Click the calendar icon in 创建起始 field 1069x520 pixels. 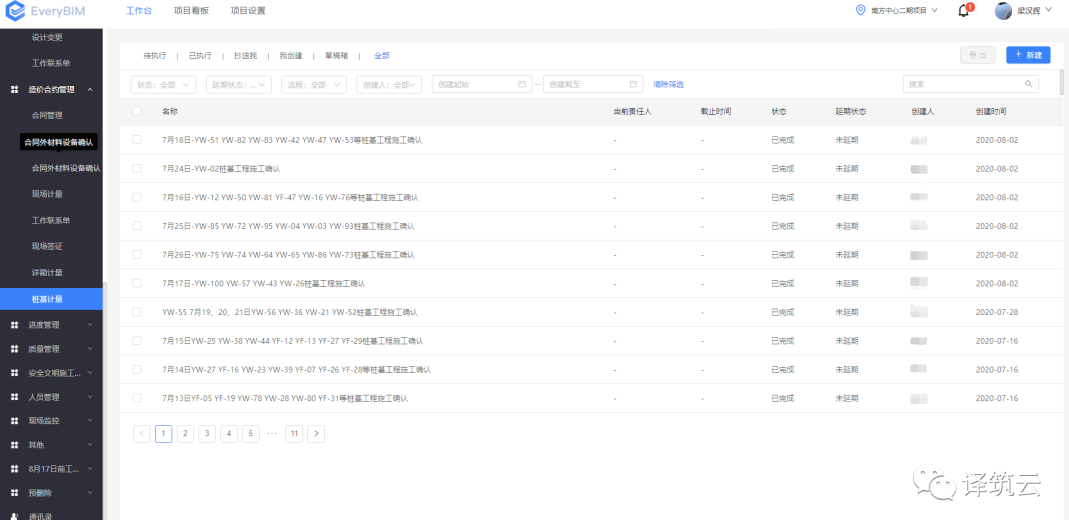(x=522, y=84)
